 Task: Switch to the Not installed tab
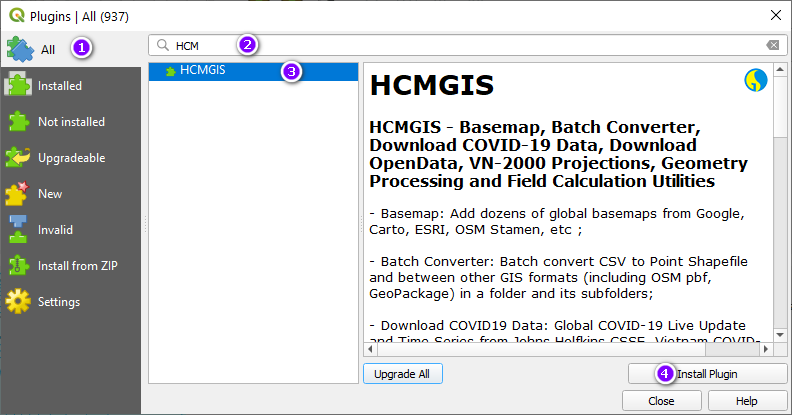71,122
